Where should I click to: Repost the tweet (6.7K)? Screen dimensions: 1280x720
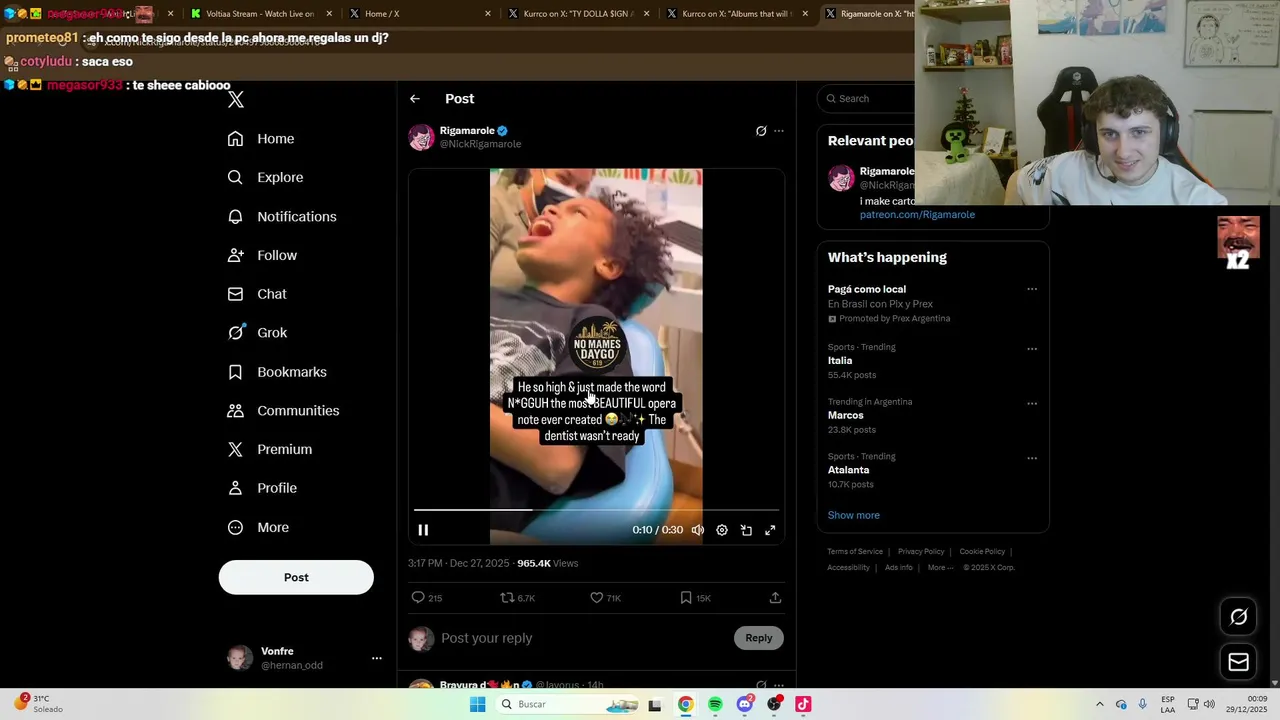point(518,598)
